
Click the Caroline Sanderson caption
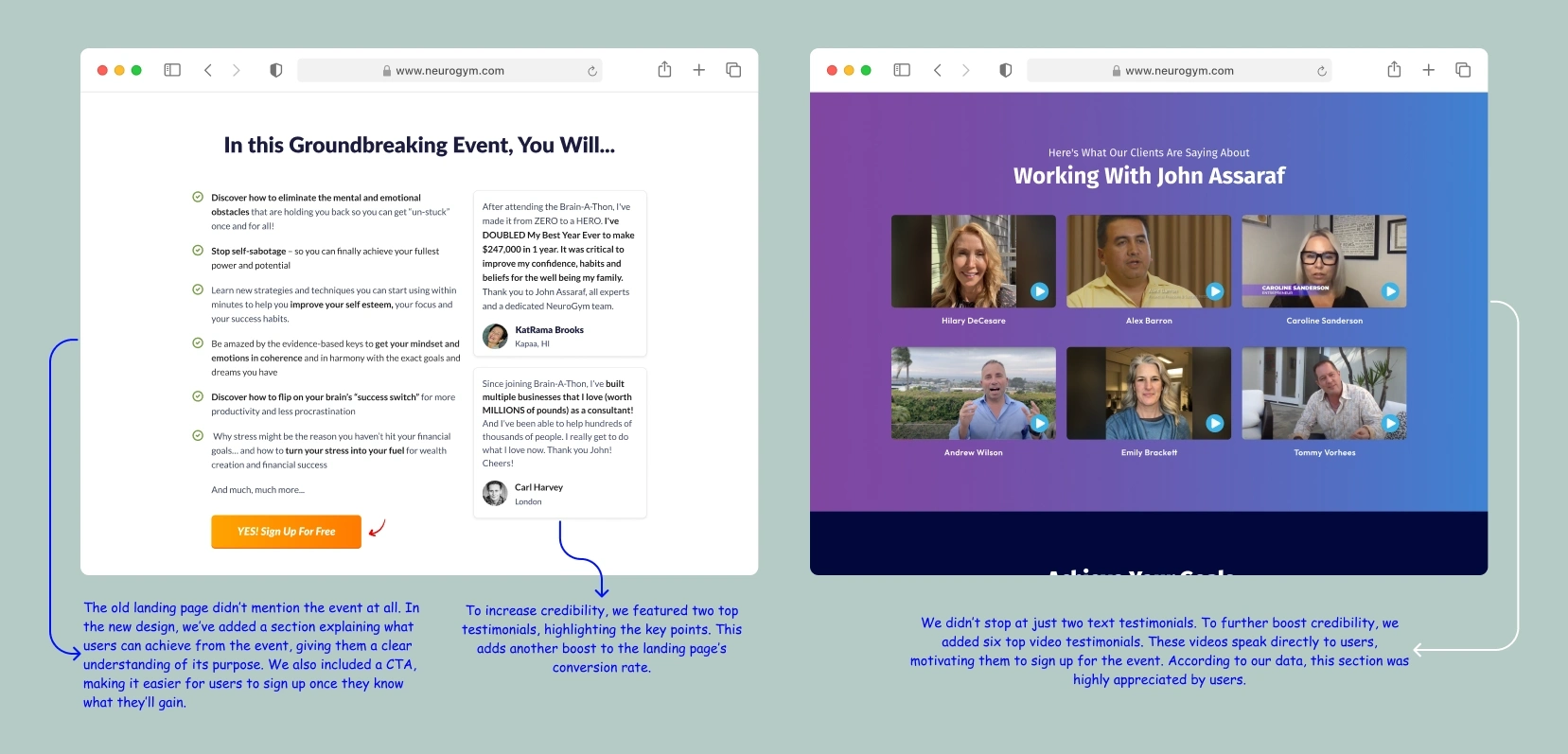coord(1325,321)
